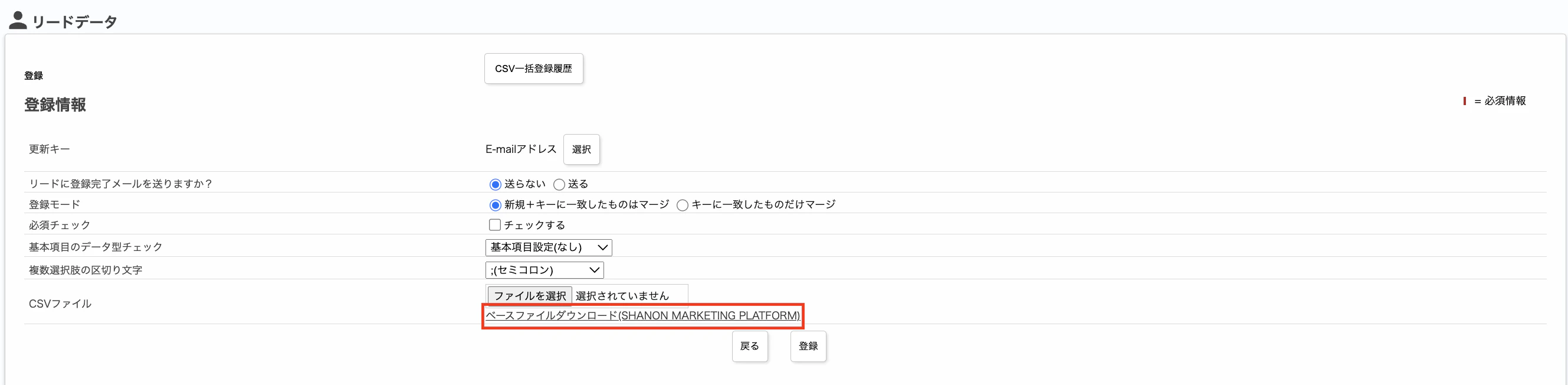Click the CSVファイル row label
The width and height of the screenshot is (1568, 385).
point(60,304)
